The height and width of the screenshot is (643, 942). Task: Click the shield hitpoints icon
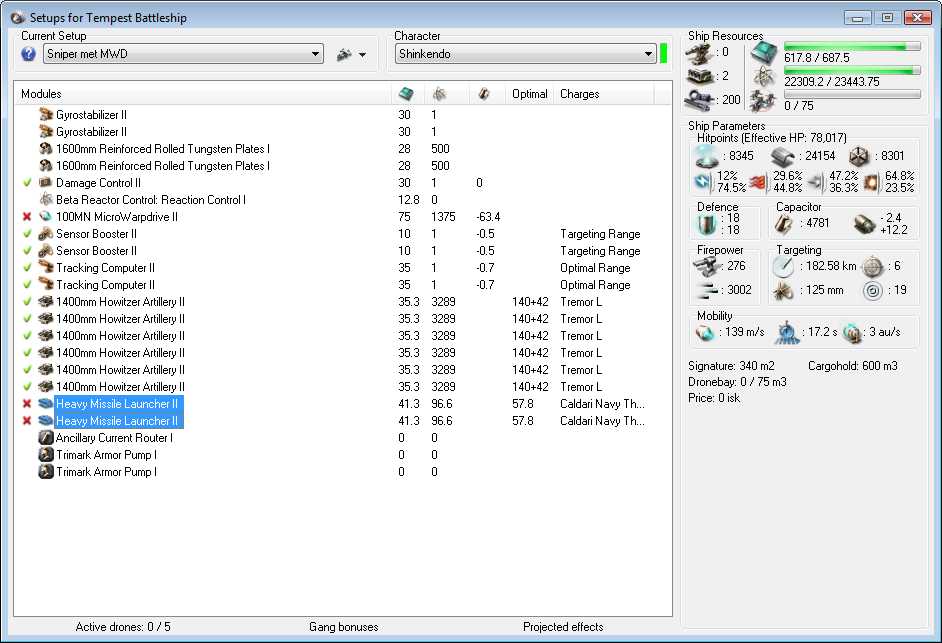click(x=707, y=156)
